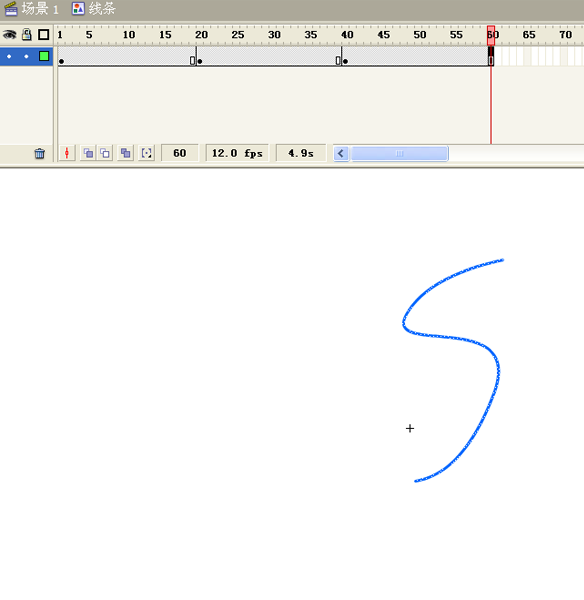Viewport: 584px width, 600px height.
Task: Click the Scene 1 clapperboard icon
Action: pos(11,8)
